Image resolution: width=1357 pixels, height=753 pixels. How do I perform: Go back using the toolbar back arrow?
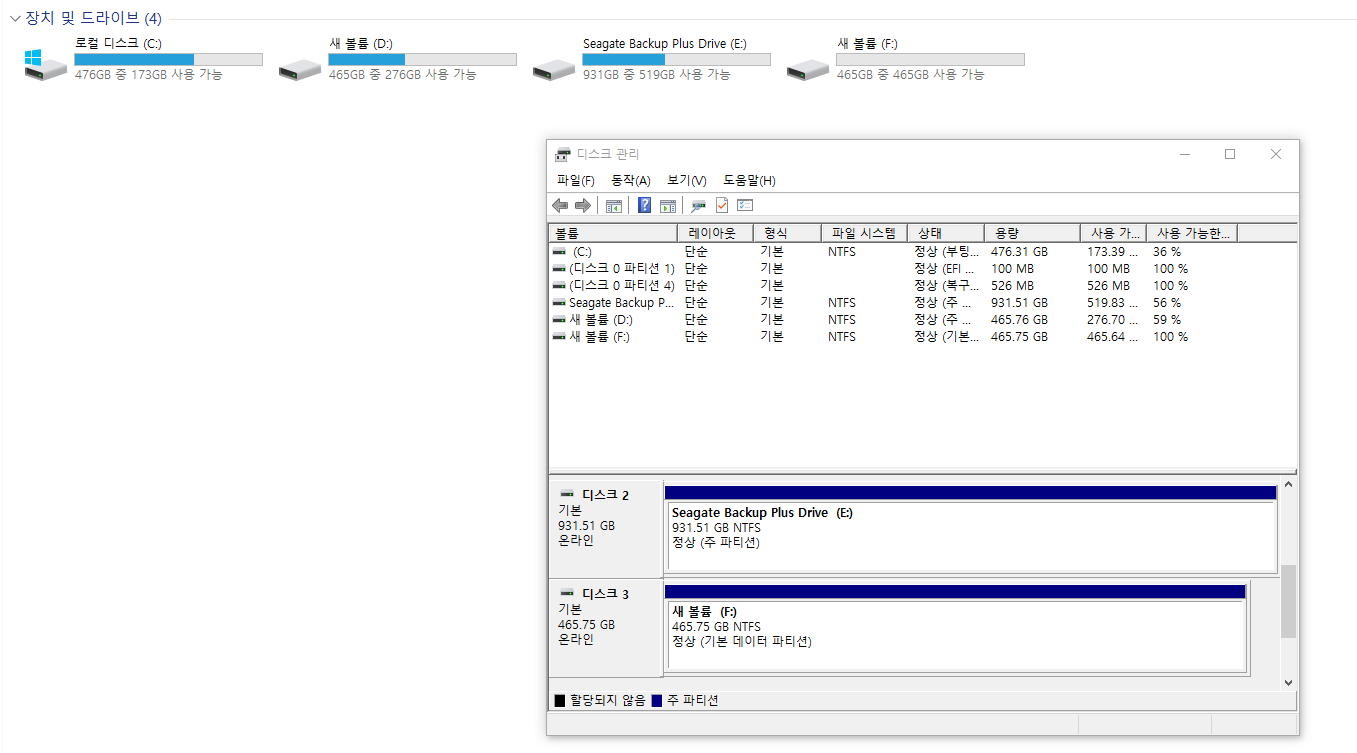pos(560,206)
